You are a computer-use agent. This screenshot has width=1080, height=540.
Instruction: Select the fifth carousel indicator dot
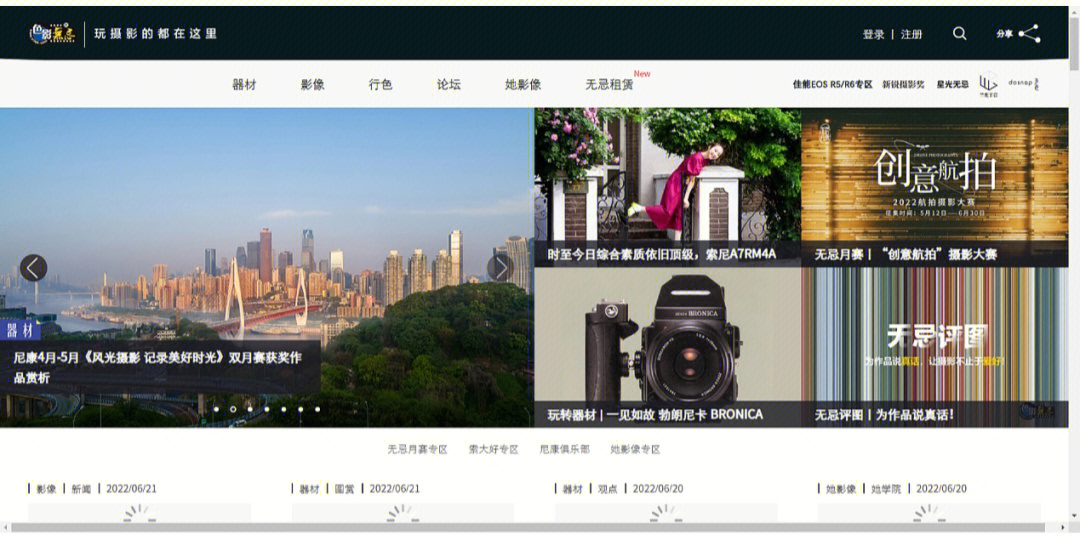click(284, 409)
